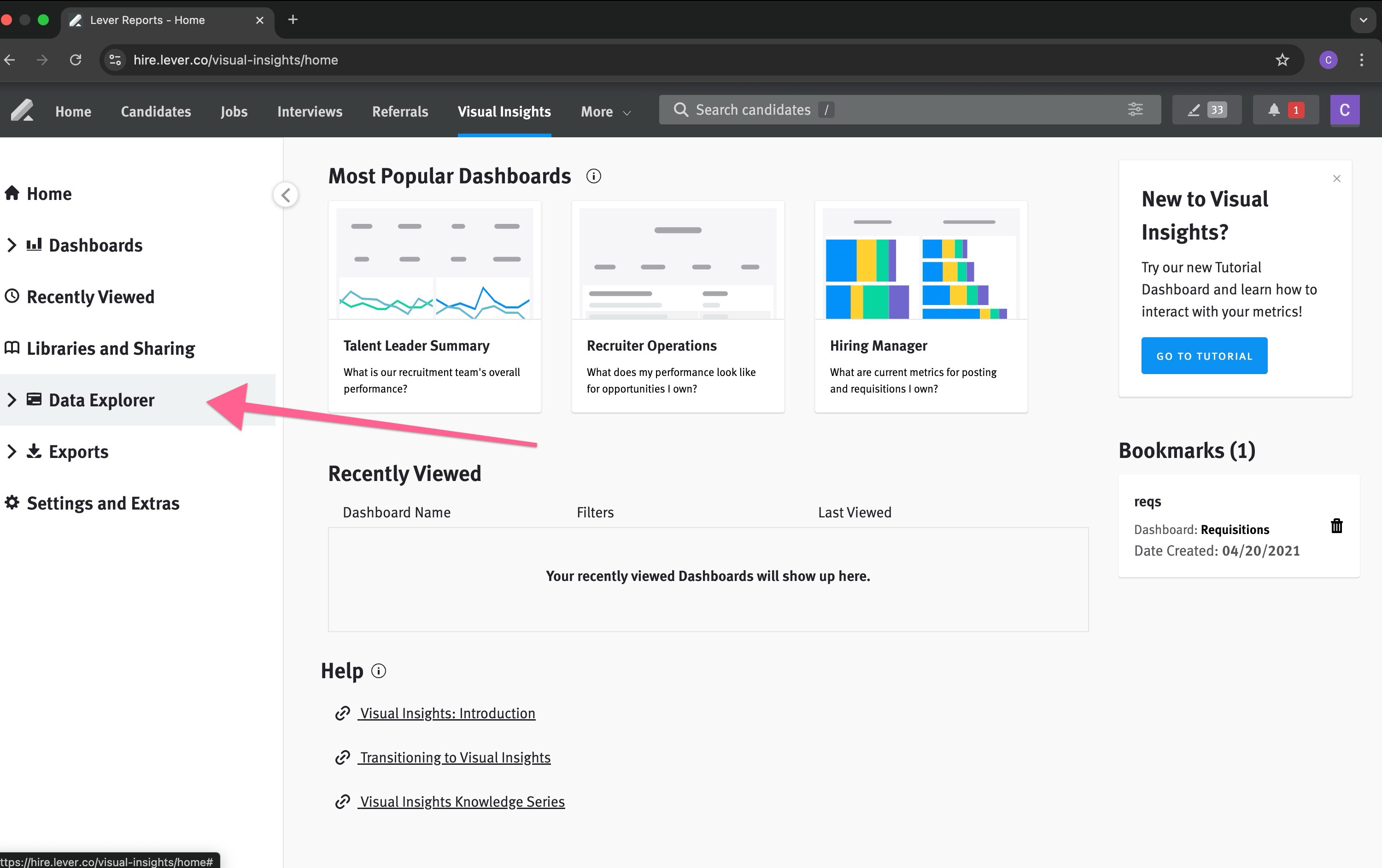Click the Libraries and Sharing book icon
Viewport: 1382px width, 868px height.
coord(12,348)
